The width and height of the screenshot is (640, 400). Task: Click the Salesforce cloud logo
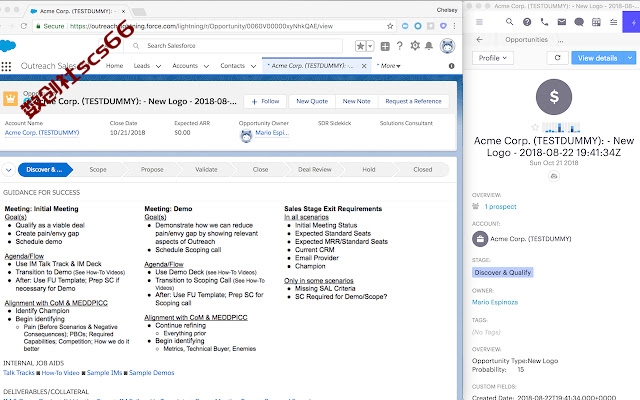click(7, 45)
